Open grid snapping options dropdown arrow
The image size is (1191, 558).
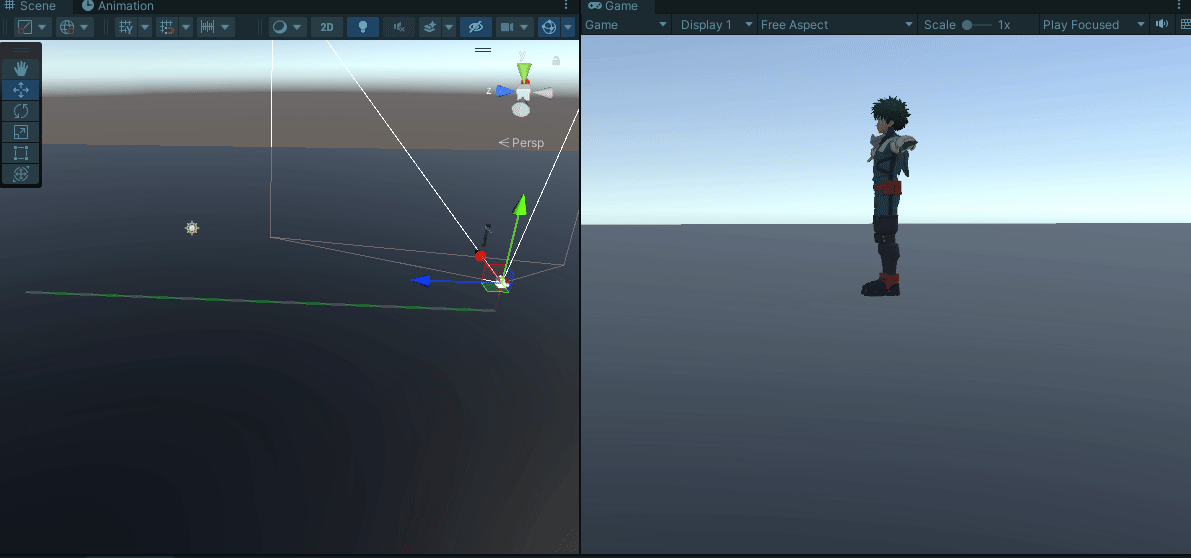[186, 27]
